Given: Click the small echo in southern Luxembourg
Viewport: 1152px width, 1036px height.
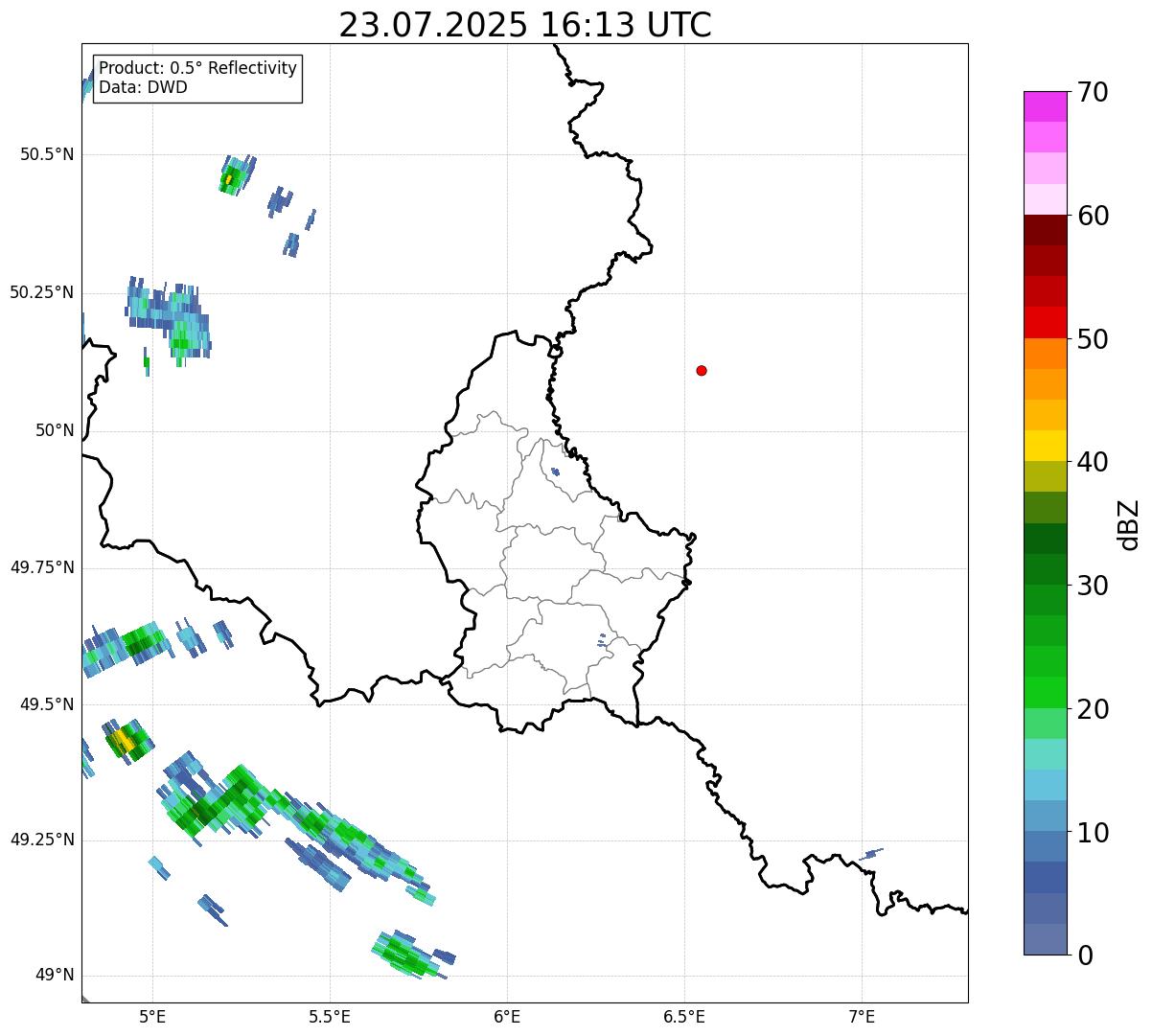Looking at the screenshot, I should pos(602,640).
